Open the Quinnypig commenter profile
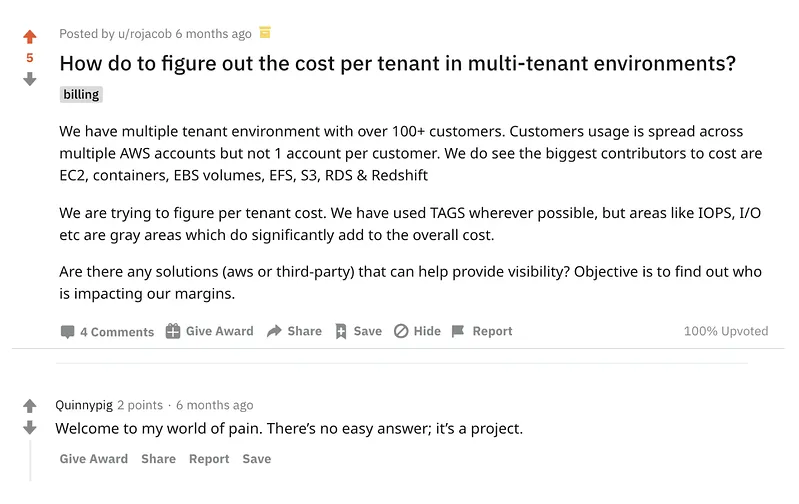Viewport: 799px width, 504px height. pyautogui.click(x=83, y=405)
